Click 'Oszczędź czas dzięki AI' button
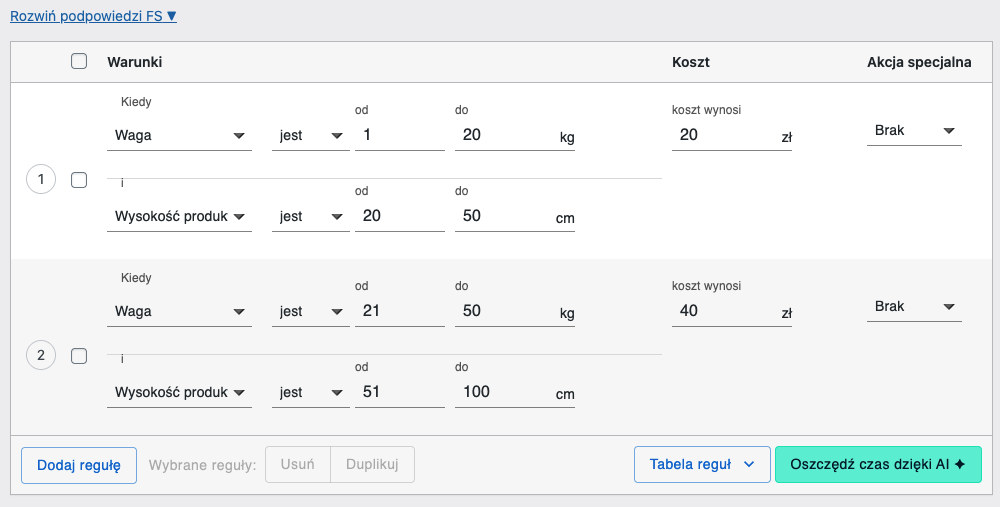Image resolution: width=1000 pixels, height=507 pixels. pos(877,464)
